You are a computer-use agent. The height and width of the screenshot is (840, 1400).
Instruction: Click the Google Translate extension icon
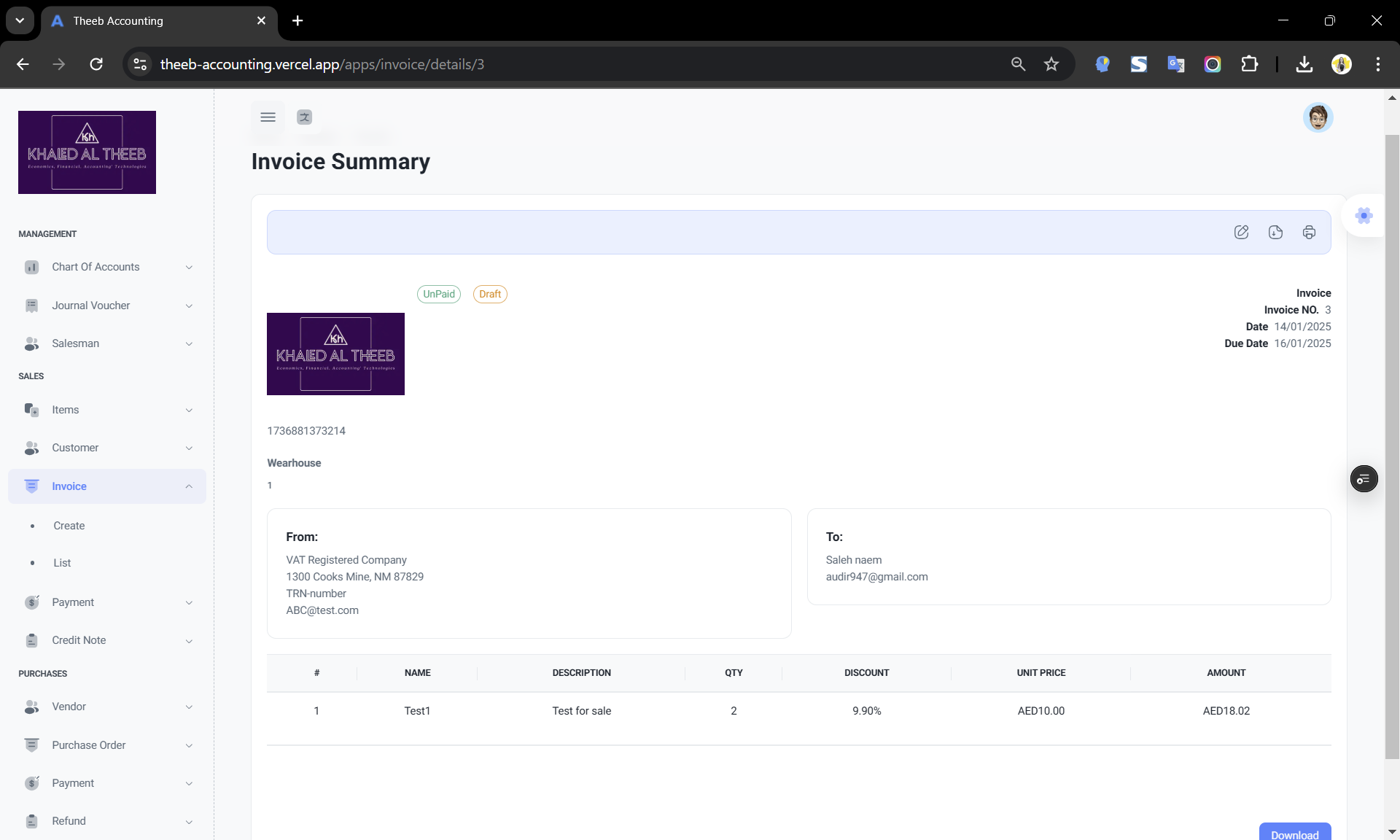(1175, 64)
